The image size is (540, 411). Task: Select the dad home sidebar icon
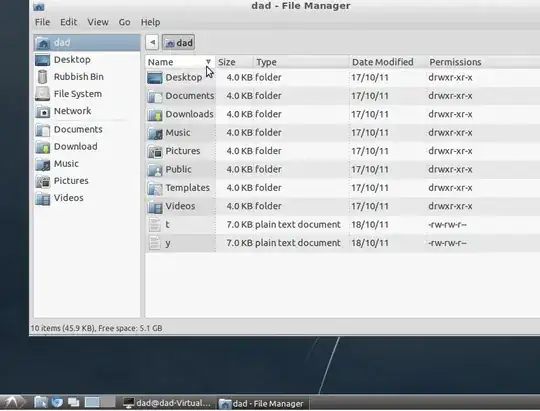pyautogui.click(x=43, y=43)
